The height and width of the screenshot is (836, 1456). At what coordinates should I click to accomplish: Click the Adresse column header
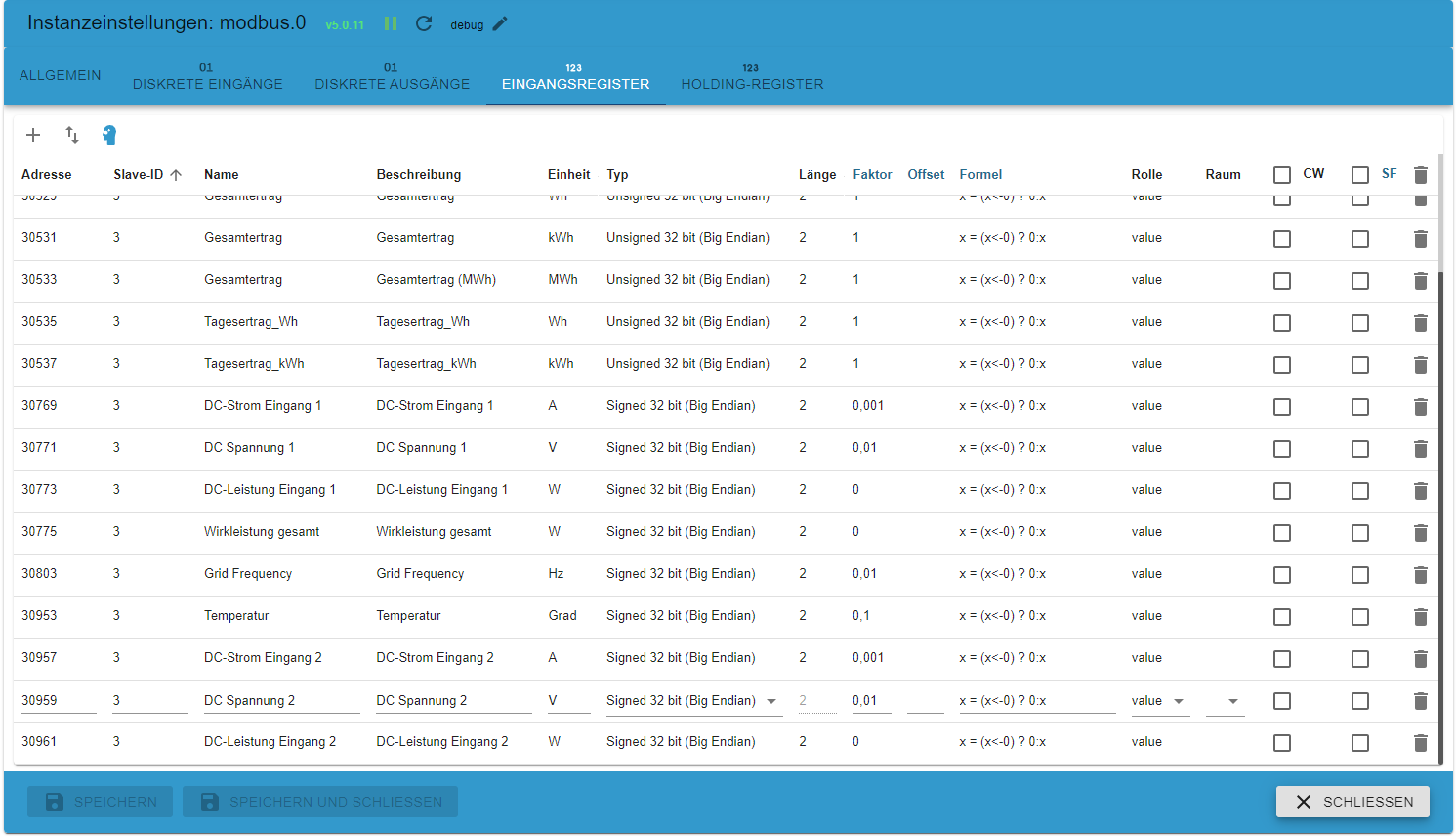pyautogui.click(x=47, y=175)
